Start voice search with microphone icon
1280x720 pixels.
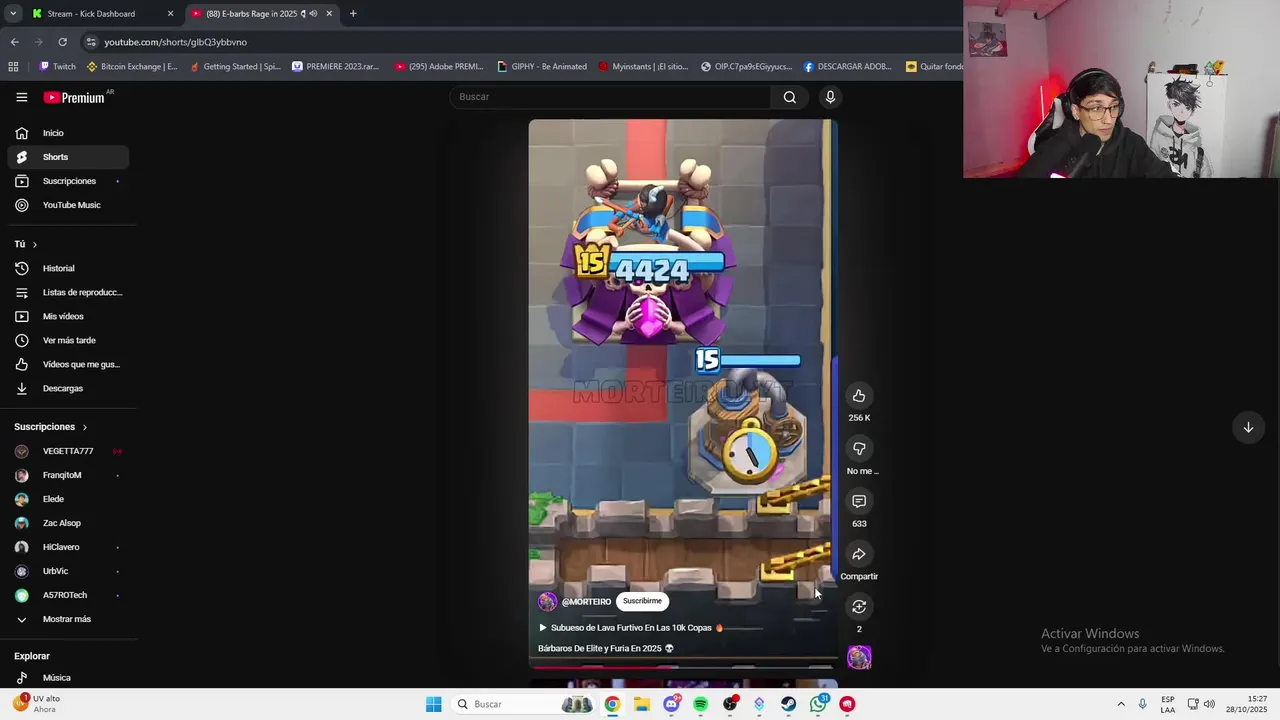click(x=830, y=97)
